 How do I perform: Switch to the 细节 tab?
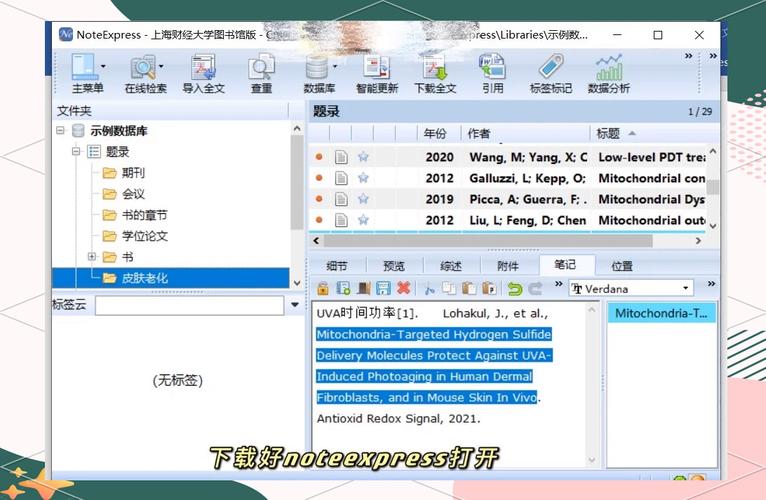[x=337, y=266]
